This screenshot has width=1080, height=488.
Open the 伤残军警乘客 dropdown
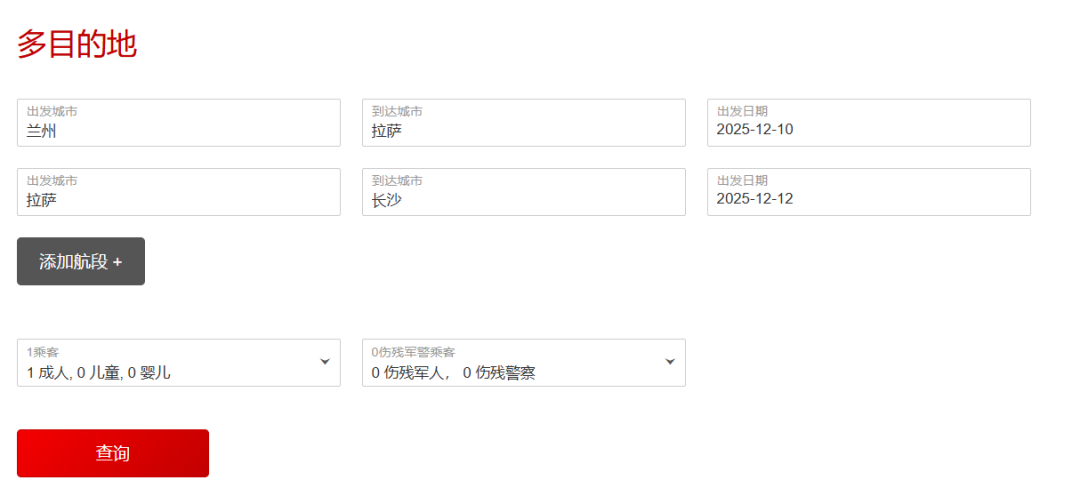tap(523, 363)
